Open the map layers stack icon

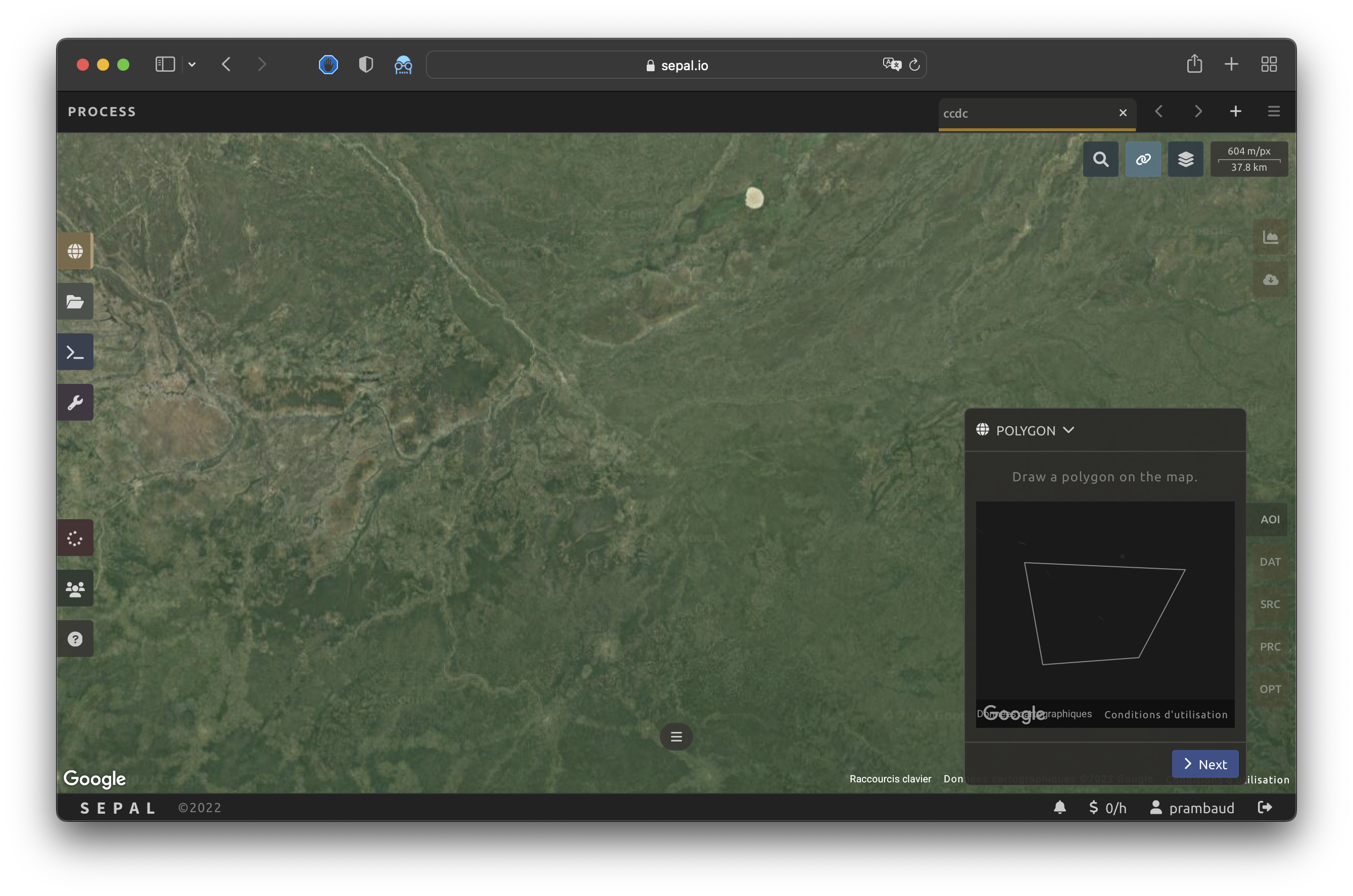tap(1186, 159)
